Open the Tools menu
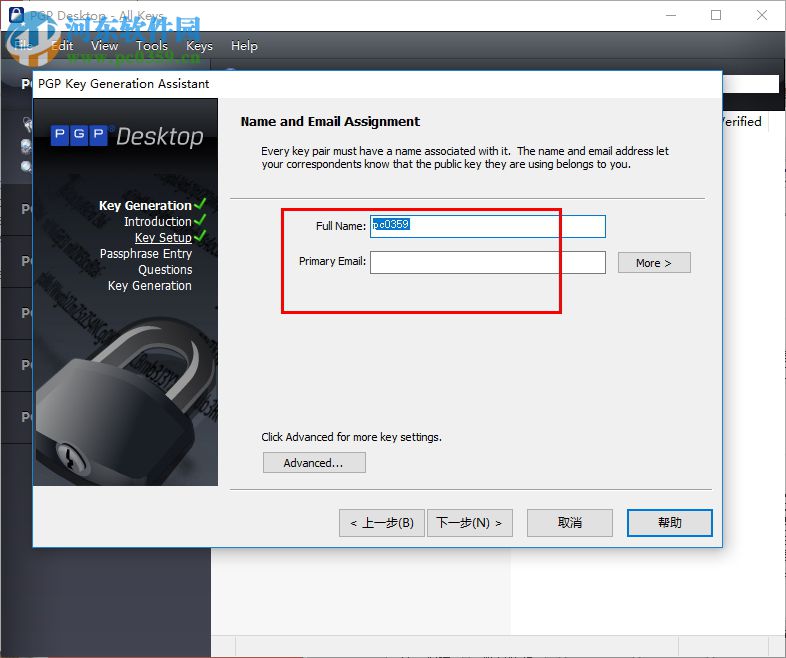This screenshot has height=658, width=786. click(x=152, y=46)
